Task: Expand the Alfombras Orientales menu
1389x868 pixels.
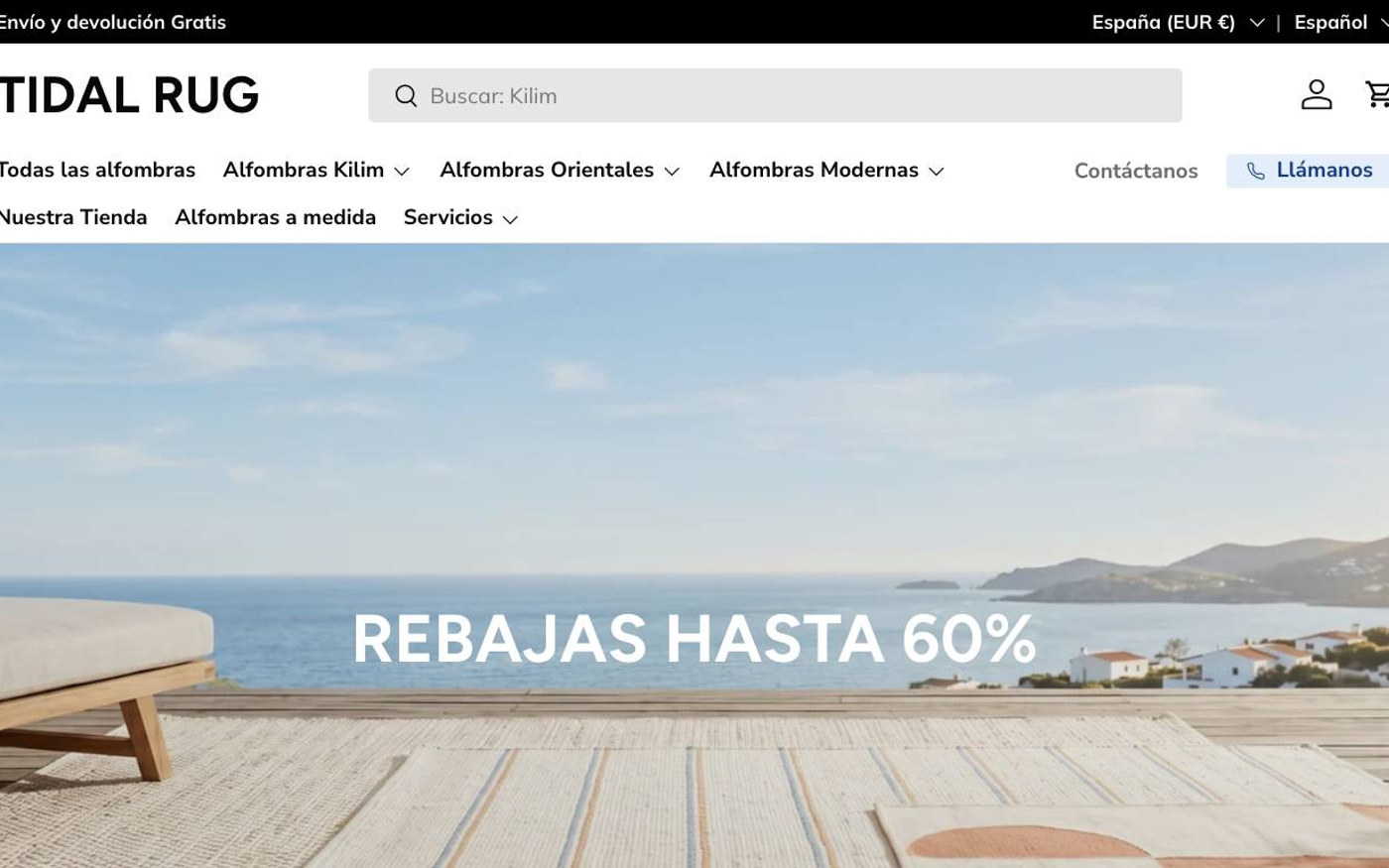Action: [560, 170]
